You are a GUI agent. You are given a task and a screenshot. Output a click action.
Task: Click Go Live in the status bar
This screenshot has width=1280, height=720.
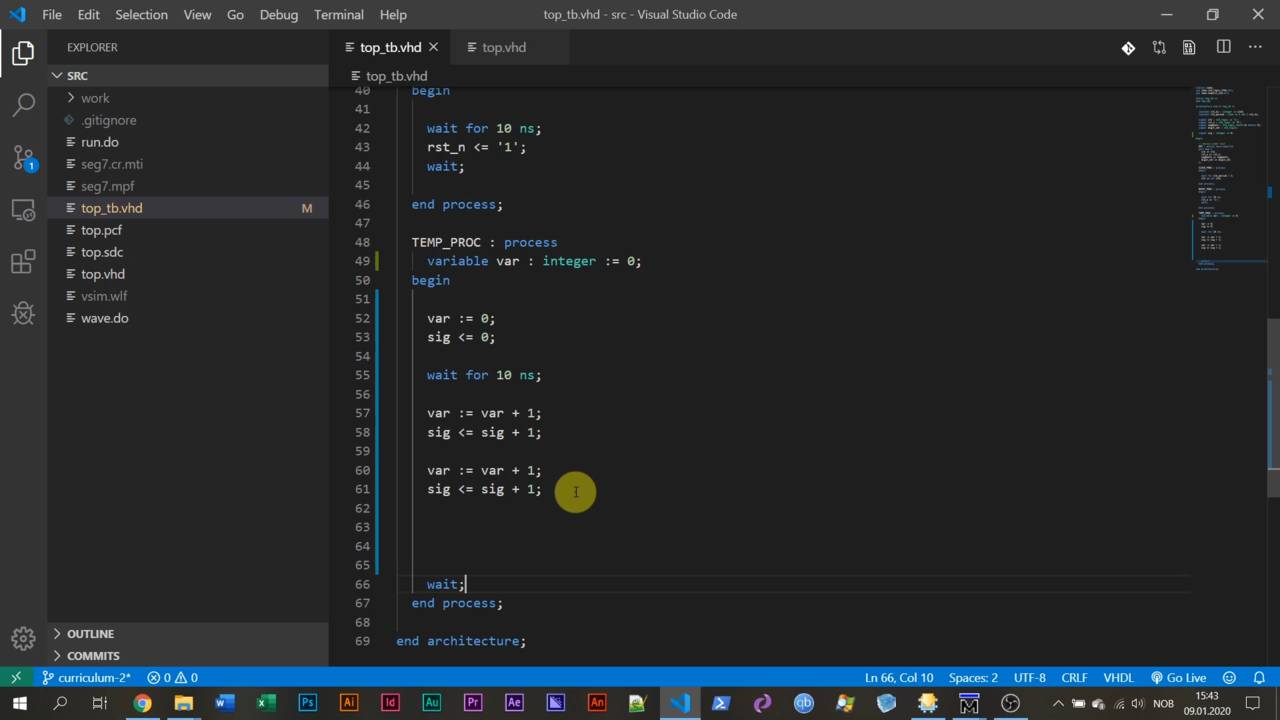pyautogui.click(x=1179, y=677)
